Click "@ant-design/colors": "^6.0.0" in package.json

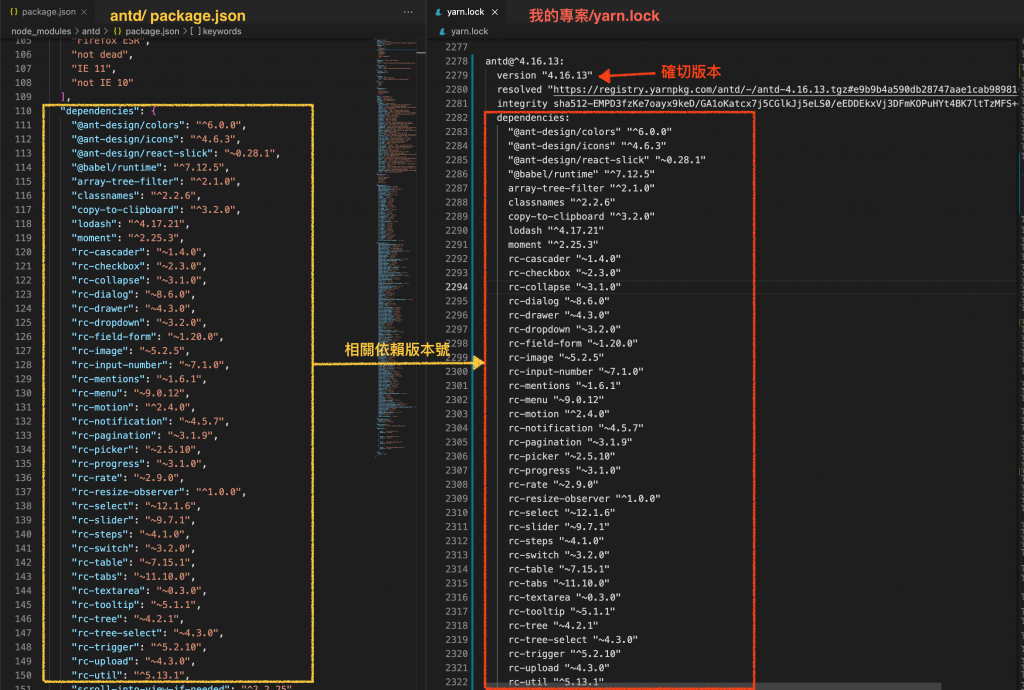pyautogui.click(x=159, y=125)
